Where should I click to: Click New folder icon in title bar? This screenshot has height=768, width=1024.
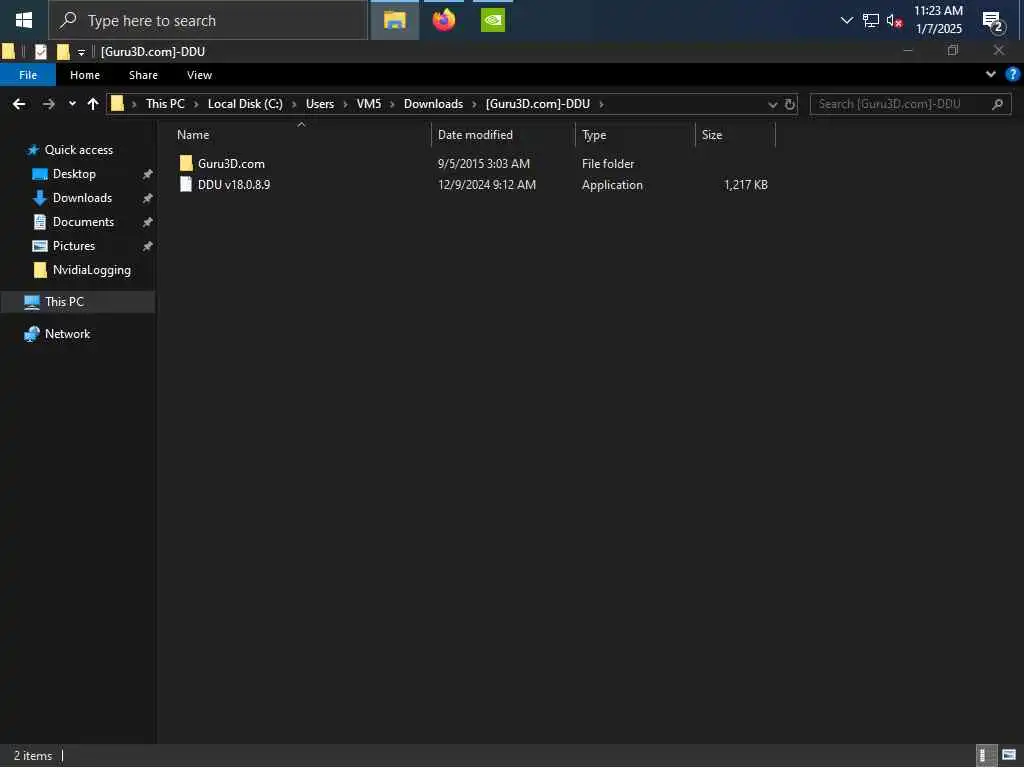coord(63,52)
